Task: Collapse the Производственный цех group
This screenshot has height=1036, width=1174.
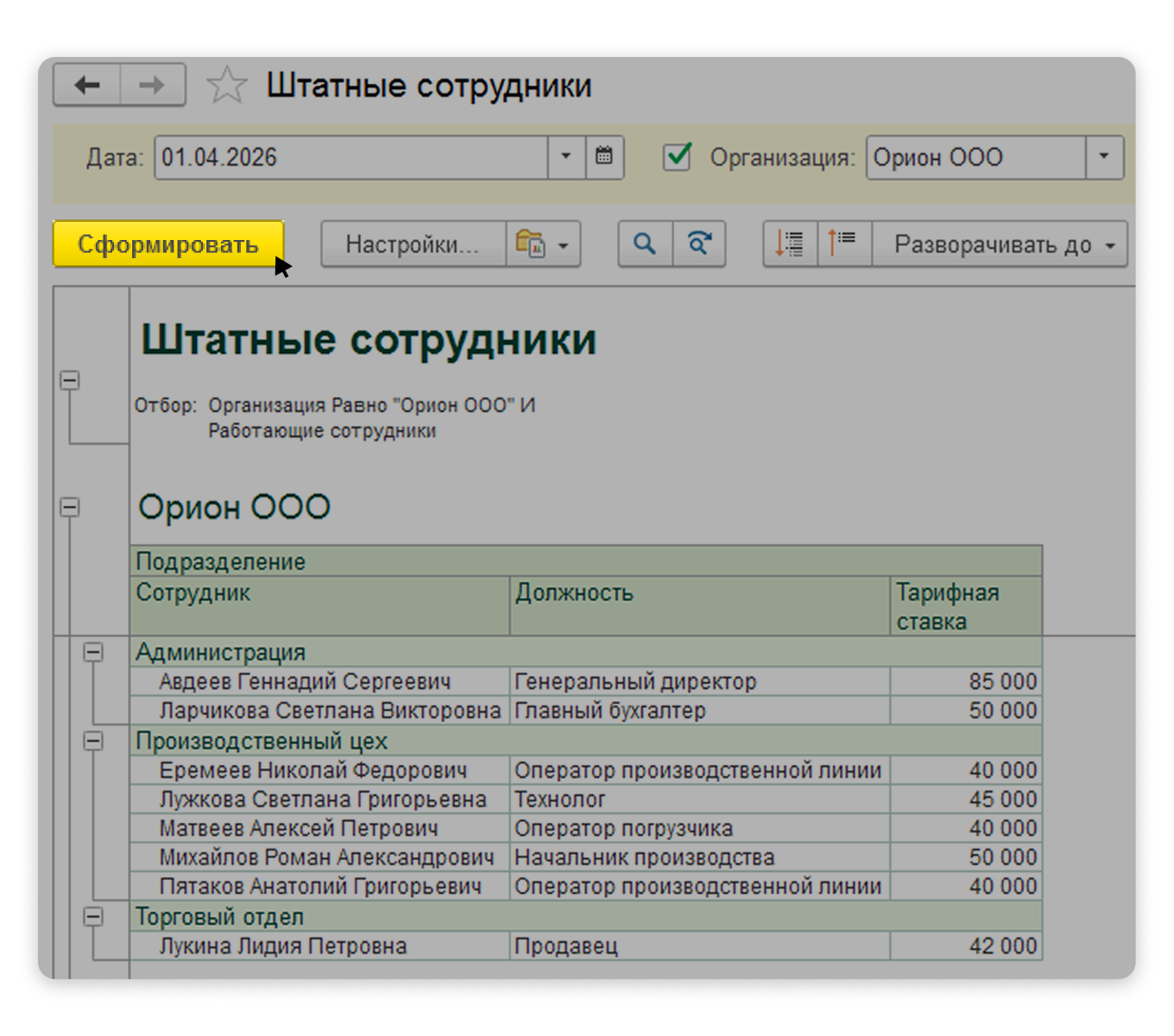Action: click(93, 741)
